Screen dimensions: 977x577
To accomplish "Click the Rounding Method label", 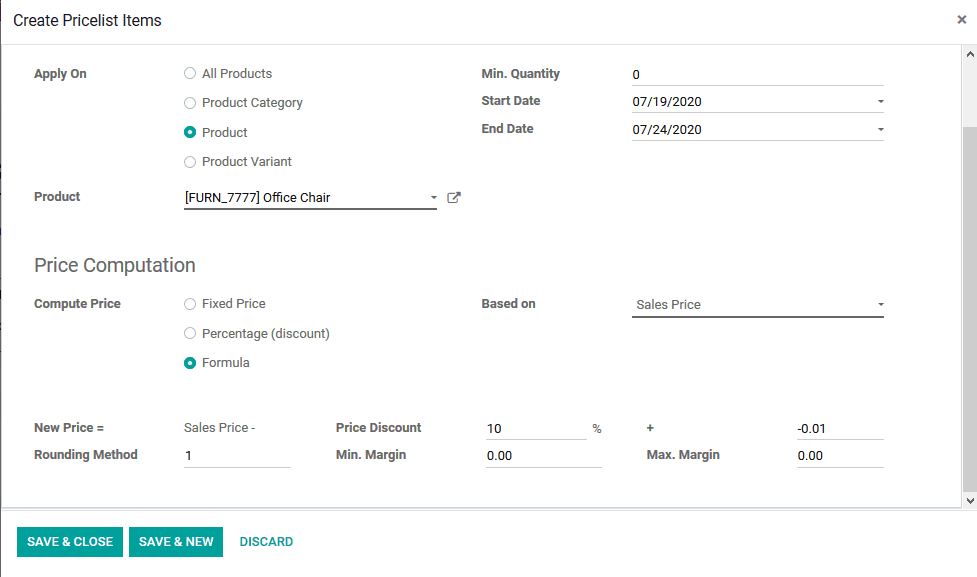I will click(x=86, y=455).
